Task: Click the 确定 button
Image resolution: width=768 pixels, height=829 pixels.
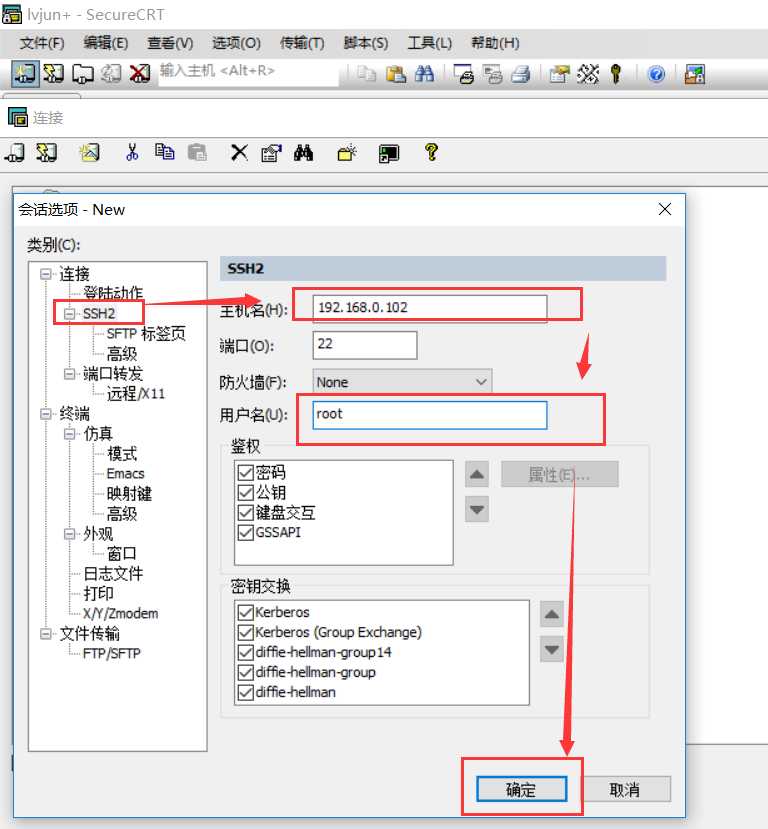Action: coord(522,789)
